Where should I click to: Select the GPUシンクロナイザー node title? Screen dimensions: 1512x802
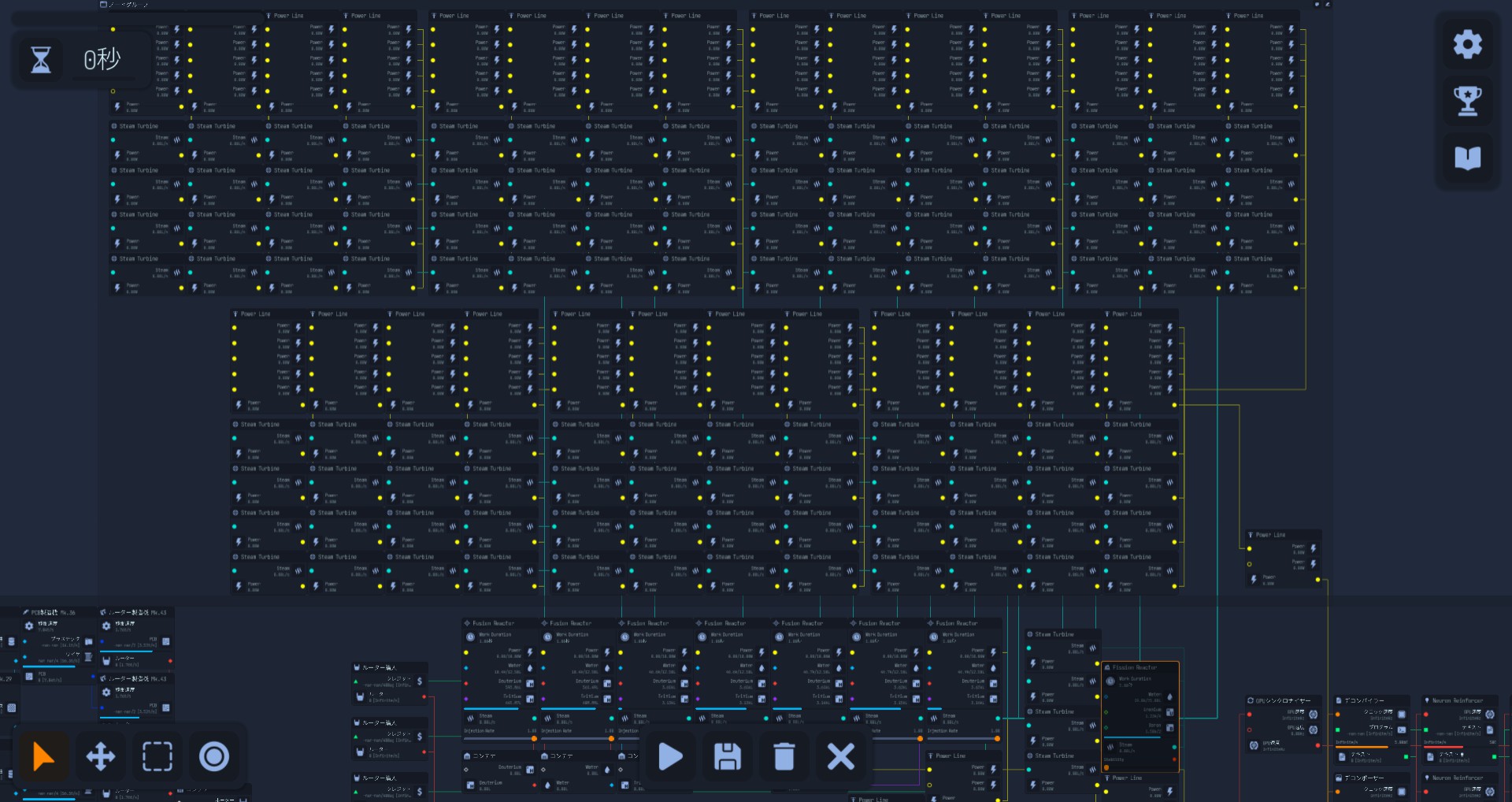tap(1283, 700)
